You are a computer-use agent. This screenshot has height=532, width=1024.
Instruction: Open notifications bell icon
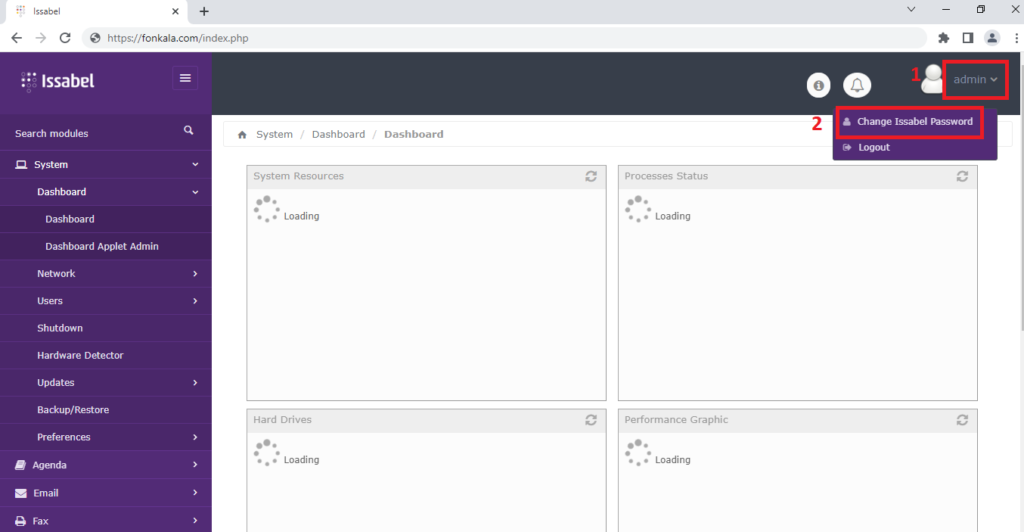pos(857,85)
